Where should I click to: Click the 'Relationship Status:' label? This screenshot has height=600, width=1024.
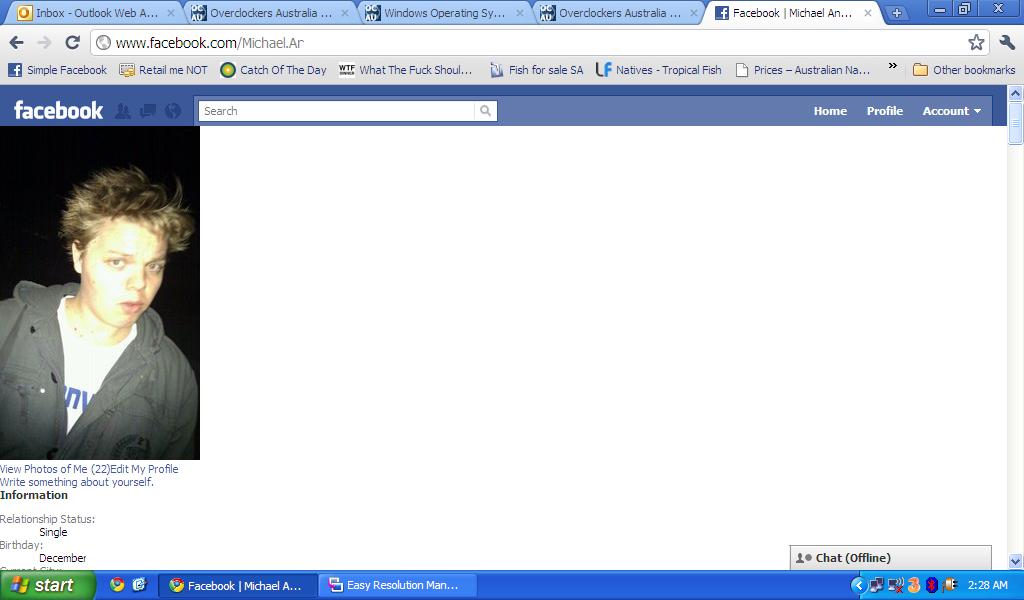point(48,519)
